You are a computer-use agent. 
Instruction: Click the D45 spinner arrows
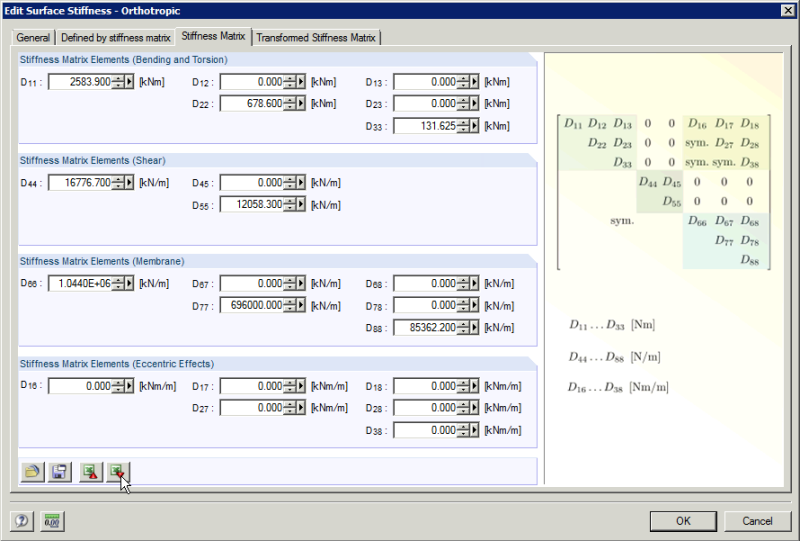tap(290, 183)
